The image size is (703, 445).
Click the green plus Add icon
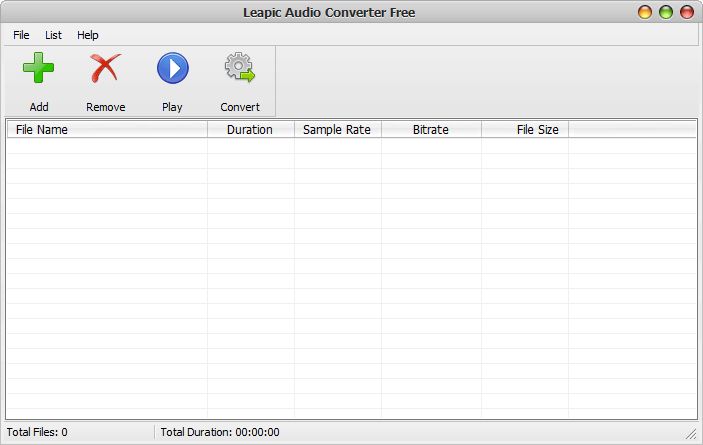[x=39, y=68]
